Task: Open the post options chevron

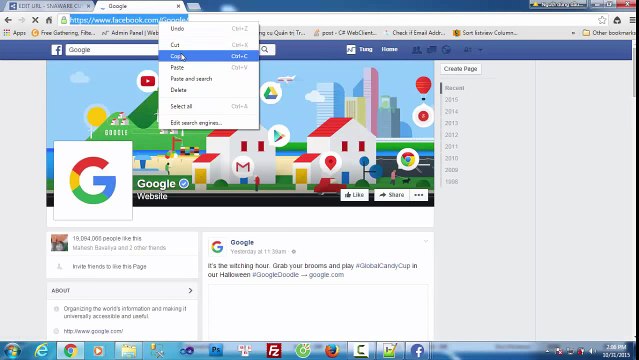Action: click(x=425, y=241)
